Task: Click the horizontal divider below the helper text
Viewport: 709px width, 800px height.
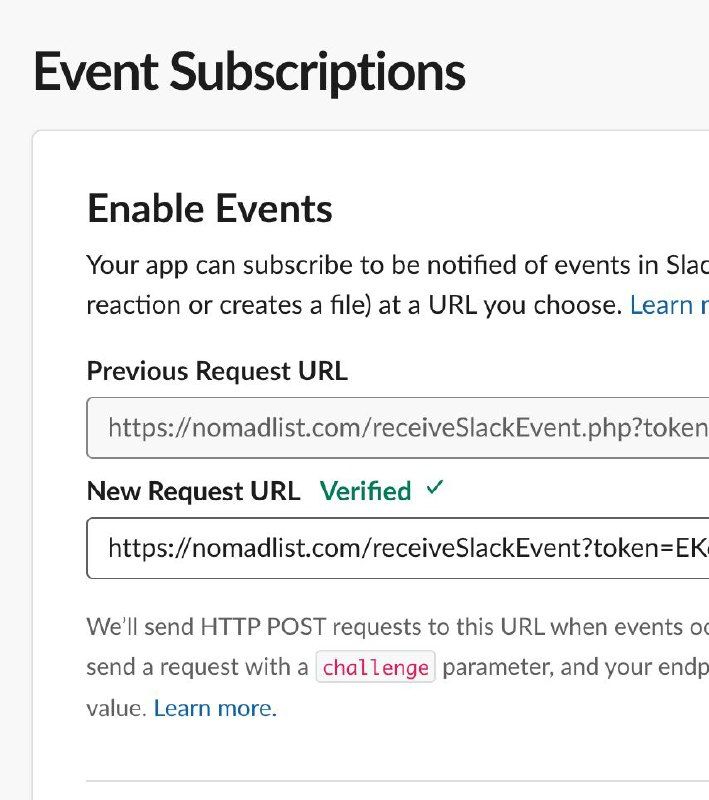Action: tap(397, 780)
